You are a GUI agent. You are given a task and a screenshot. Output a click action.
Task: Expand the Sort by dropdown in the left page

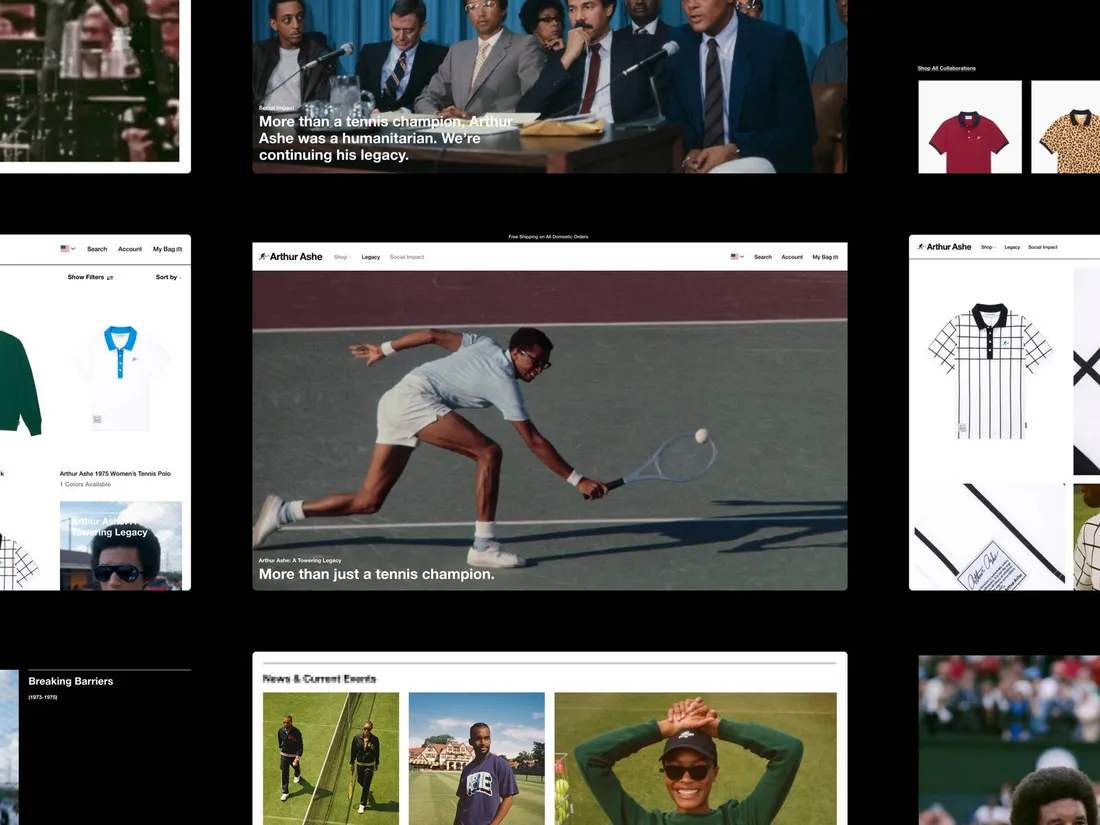(x=168, y=277)
